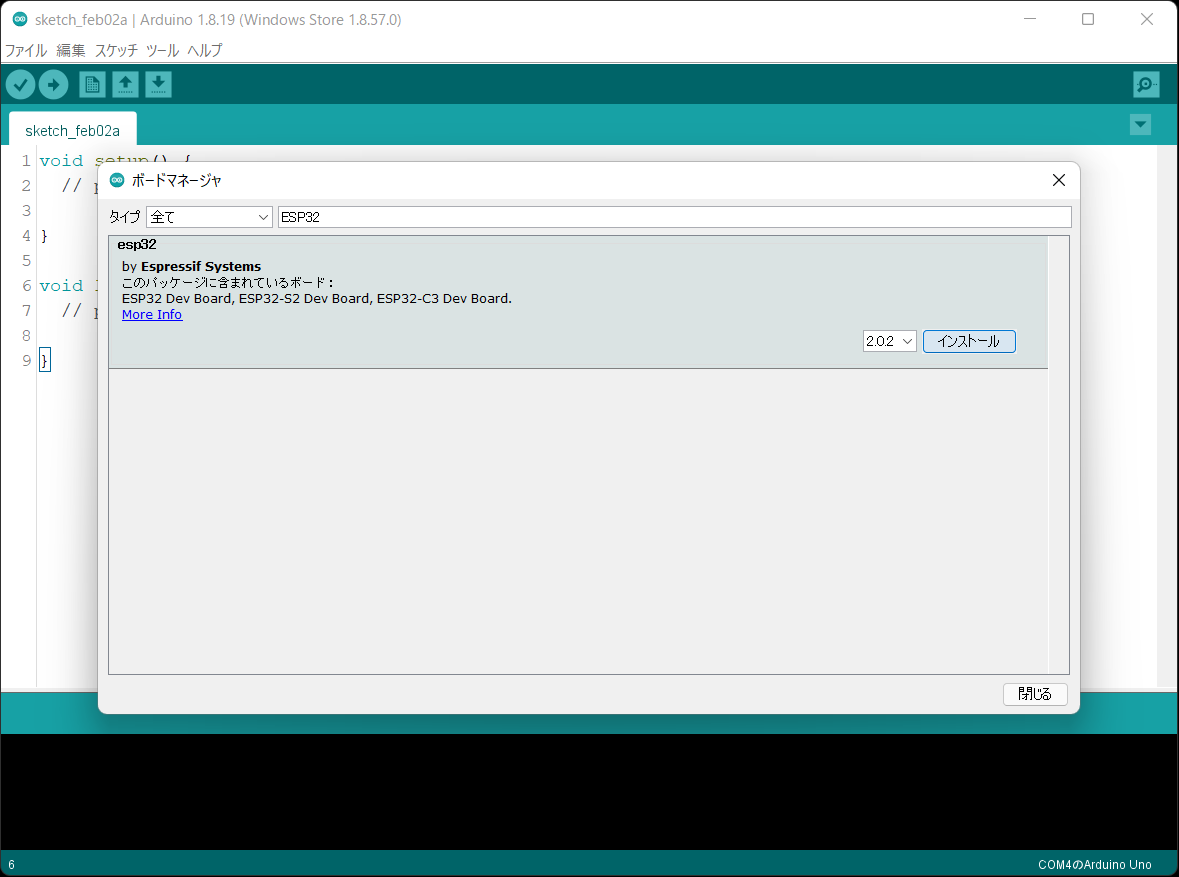The width and height of the screenshot is (1179, 877).
Task: Close the ボードマネージャ dialog with X
Action: point(1059,180)
